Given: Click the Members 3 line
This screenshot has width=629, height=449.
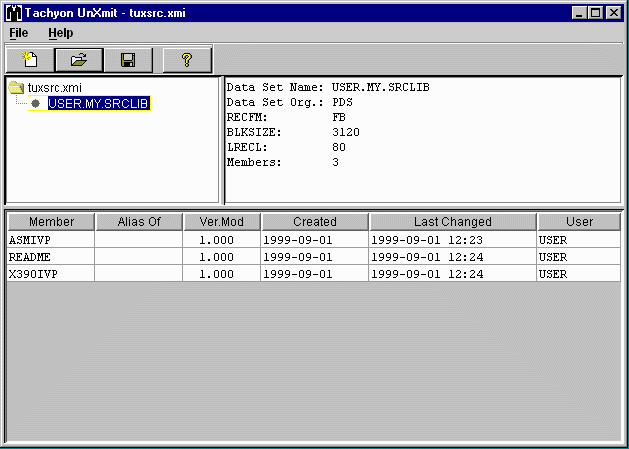Looking at the screenshot, I should tap(282, 163).
